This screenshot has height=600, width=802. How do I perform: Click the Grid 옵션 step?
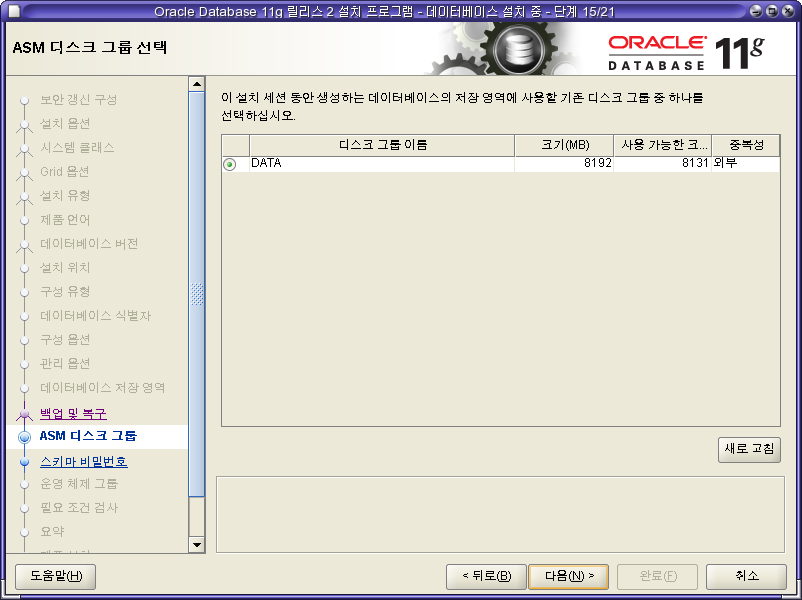coord(64,172)
